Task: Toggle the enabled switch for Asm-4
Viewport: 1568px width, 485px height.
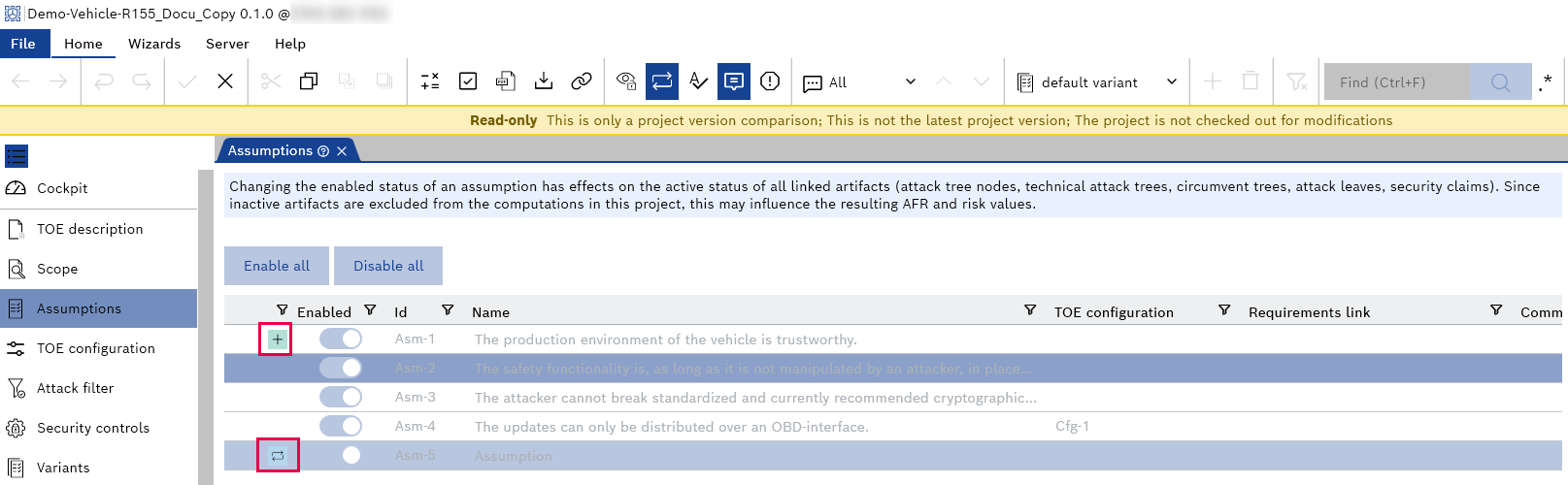Action: coord(341,426)
